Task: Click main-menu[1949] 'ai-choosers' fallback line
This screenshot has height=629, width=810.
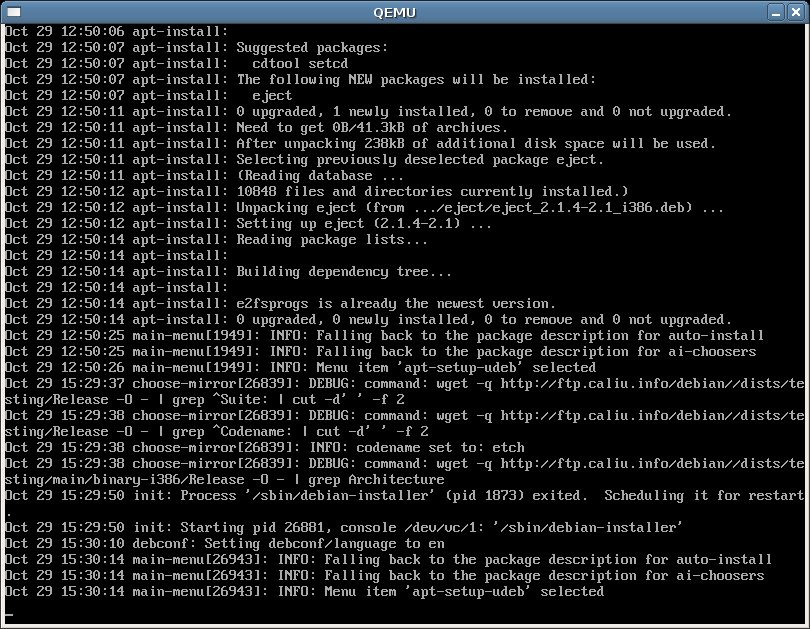Action: click(x=381, y=352)
